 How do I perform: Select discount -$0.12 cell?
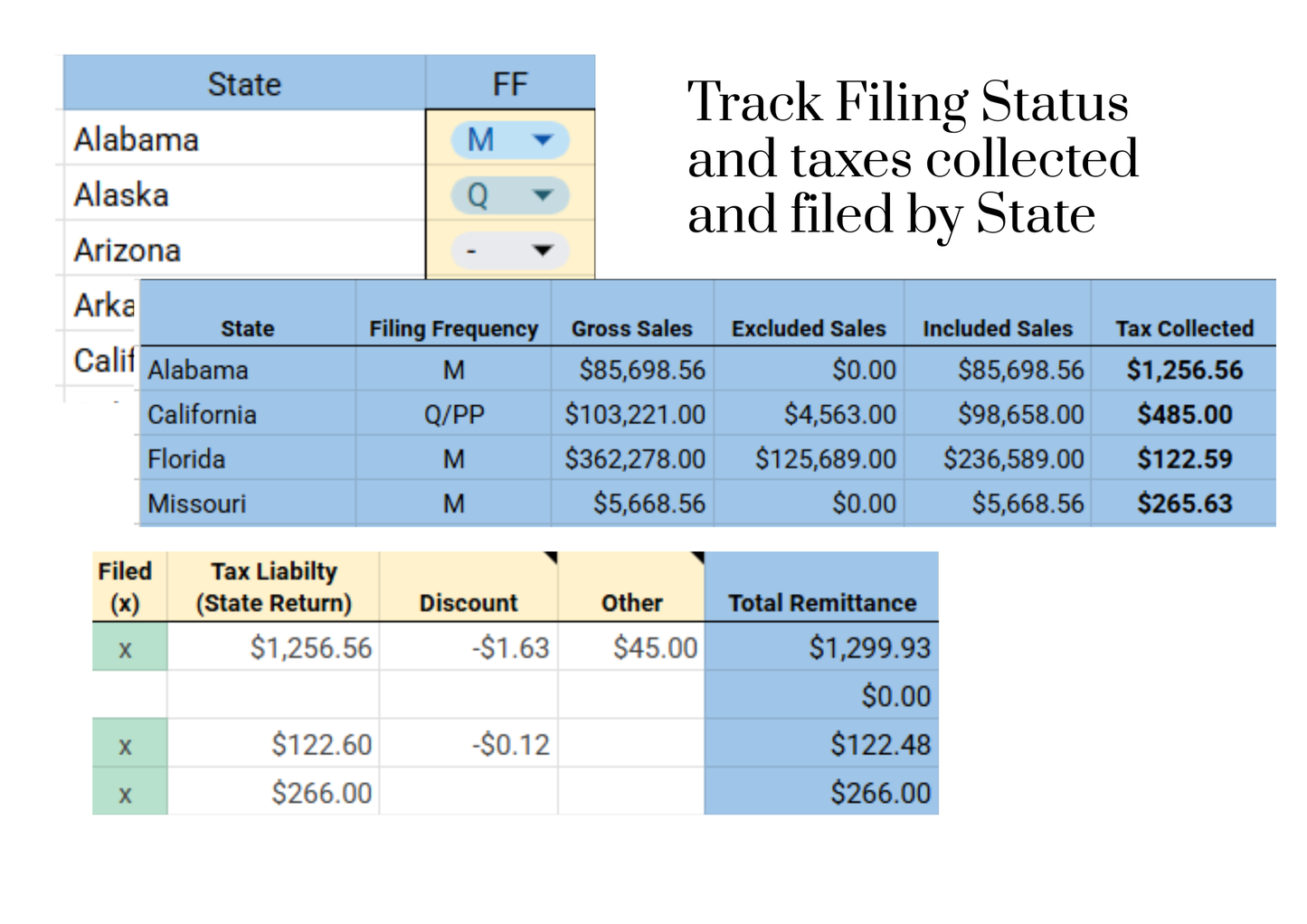click(x=469, y=744)
